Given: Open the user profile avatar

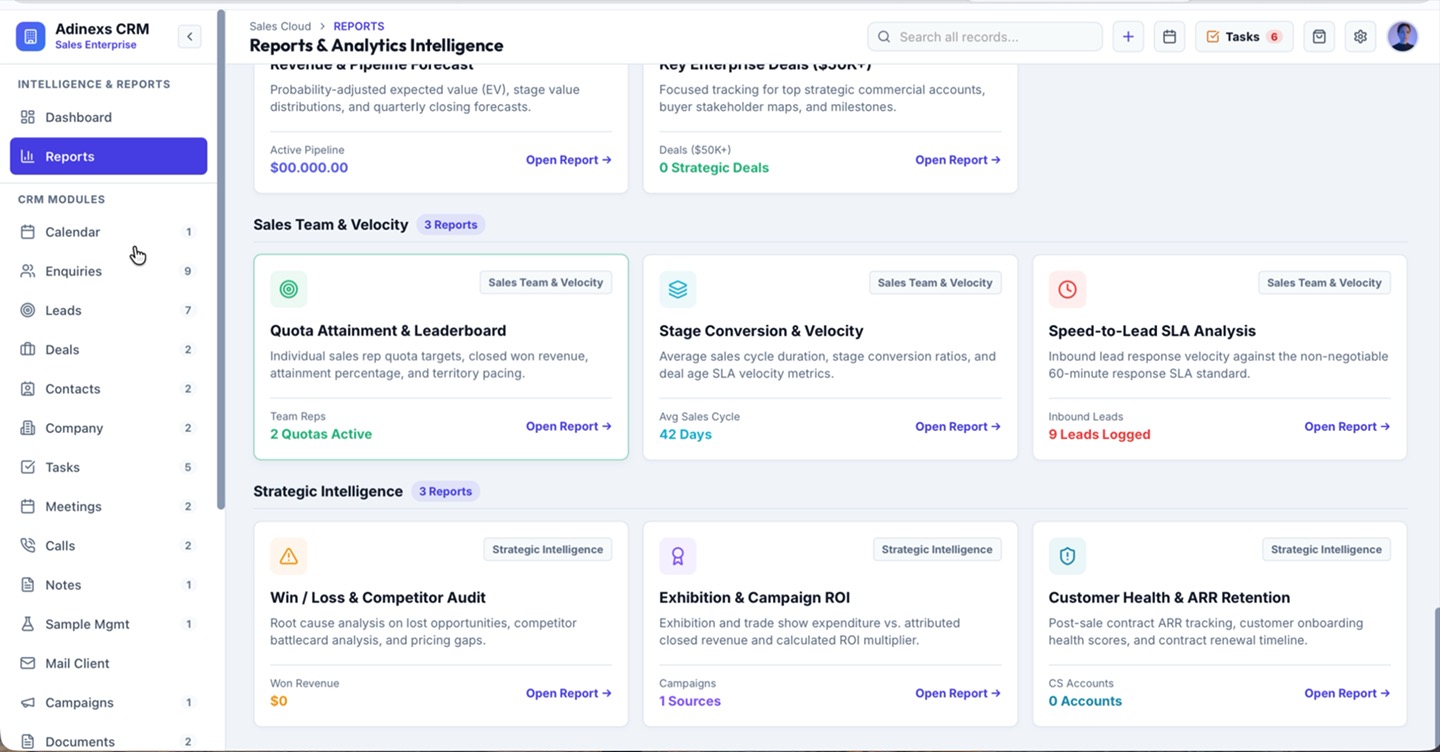Looking at the screenshot, I should pos(1403,37).
